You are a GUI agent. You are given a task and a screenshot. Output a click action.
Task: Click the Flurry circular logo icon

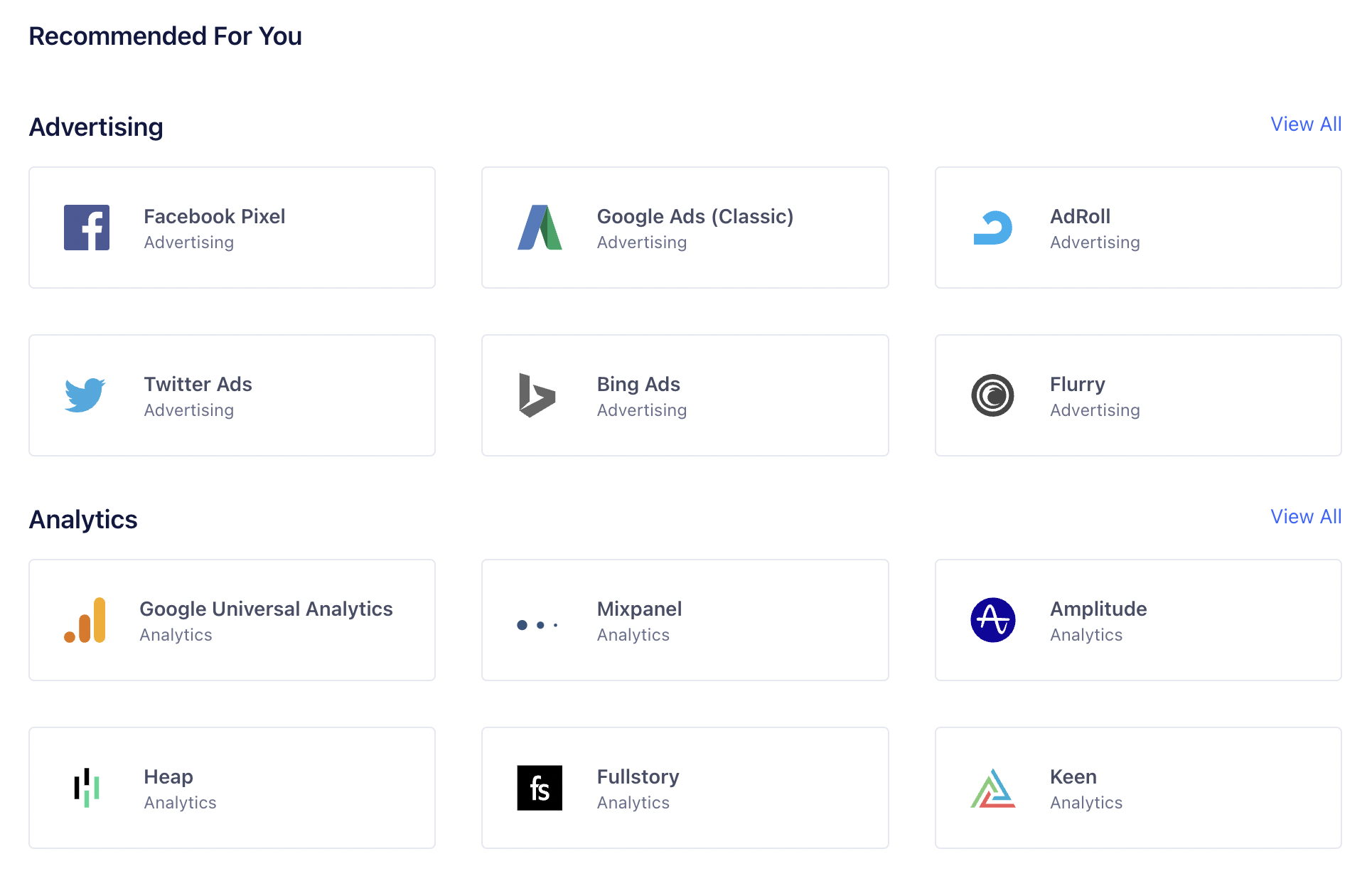tap(993, 395)
